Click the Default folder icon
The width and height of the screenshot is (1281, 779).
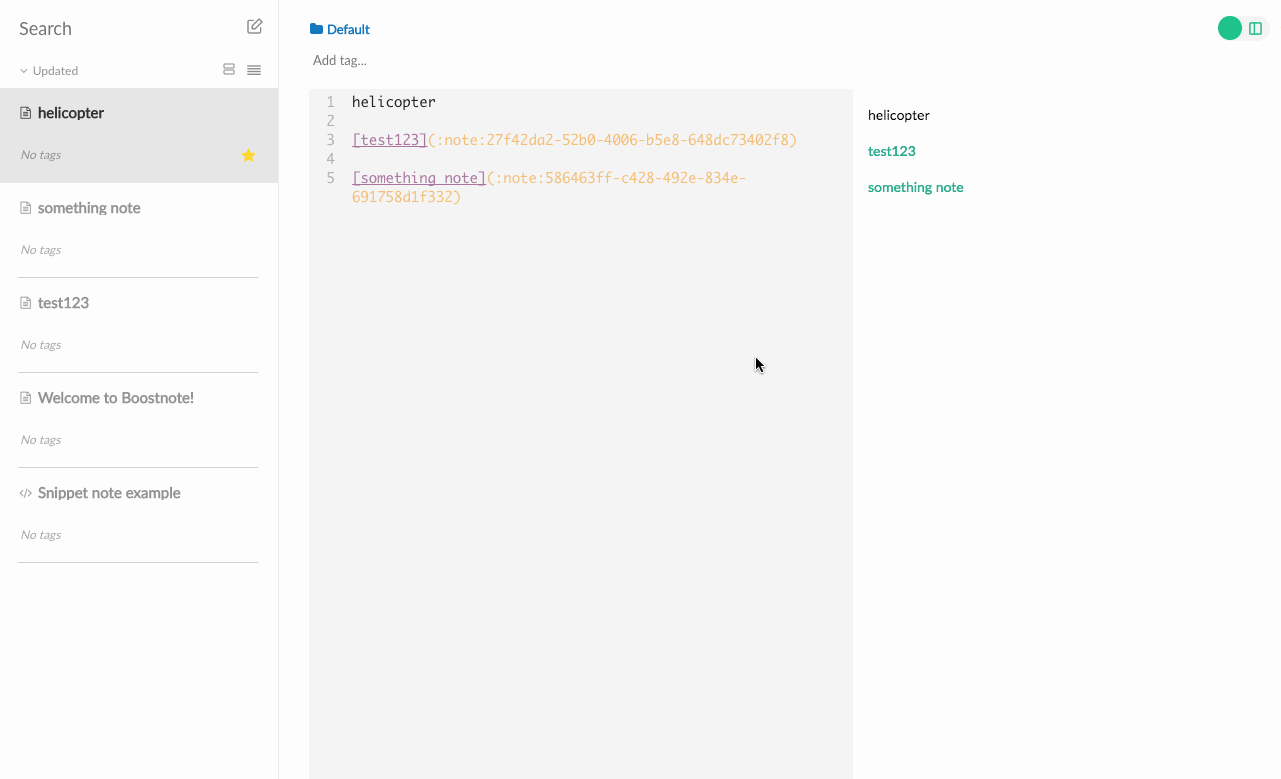click(x=316, y=29)
